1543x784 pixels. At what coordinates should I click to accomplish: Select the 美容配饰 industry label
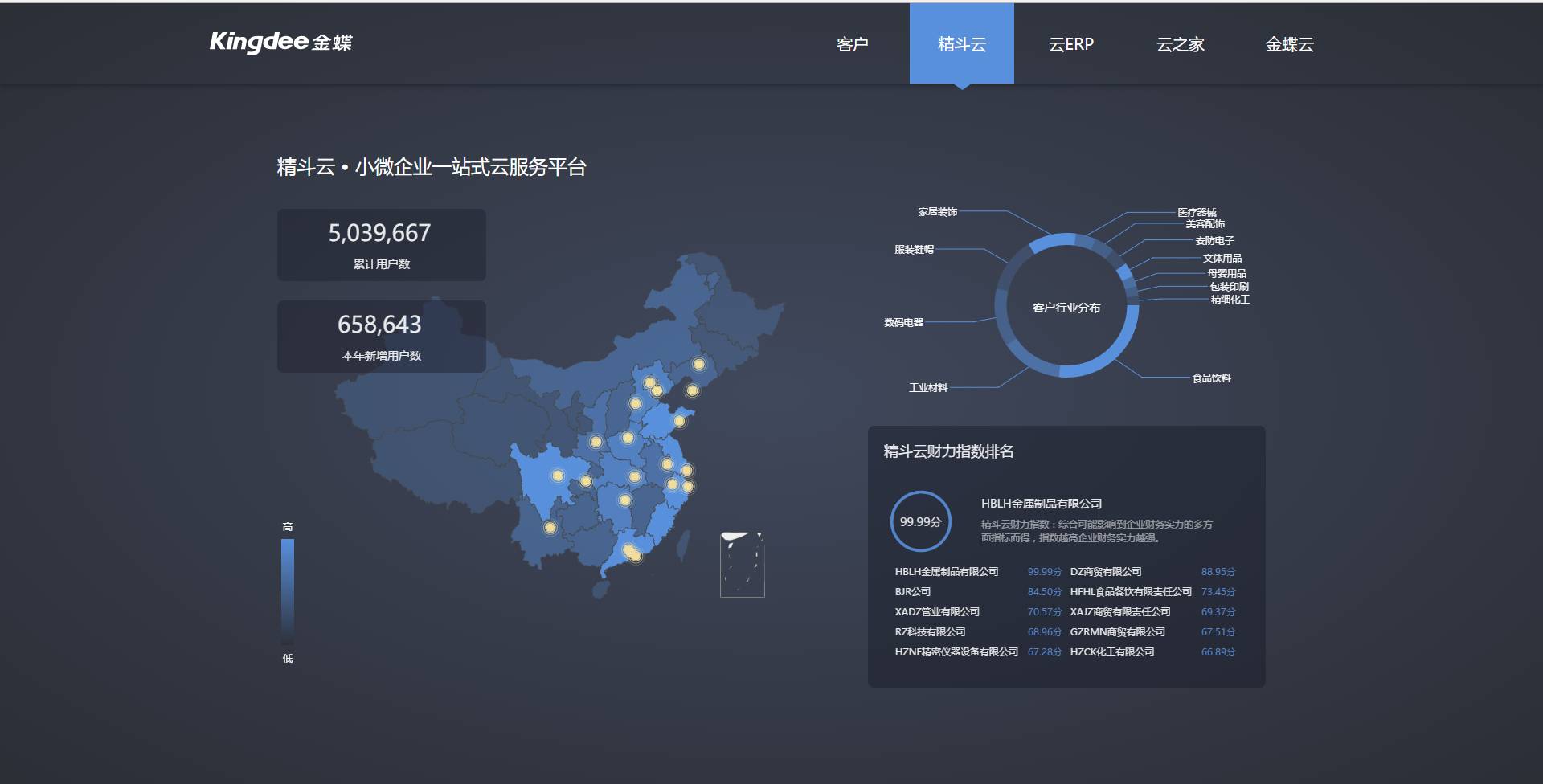(1205, 224)
